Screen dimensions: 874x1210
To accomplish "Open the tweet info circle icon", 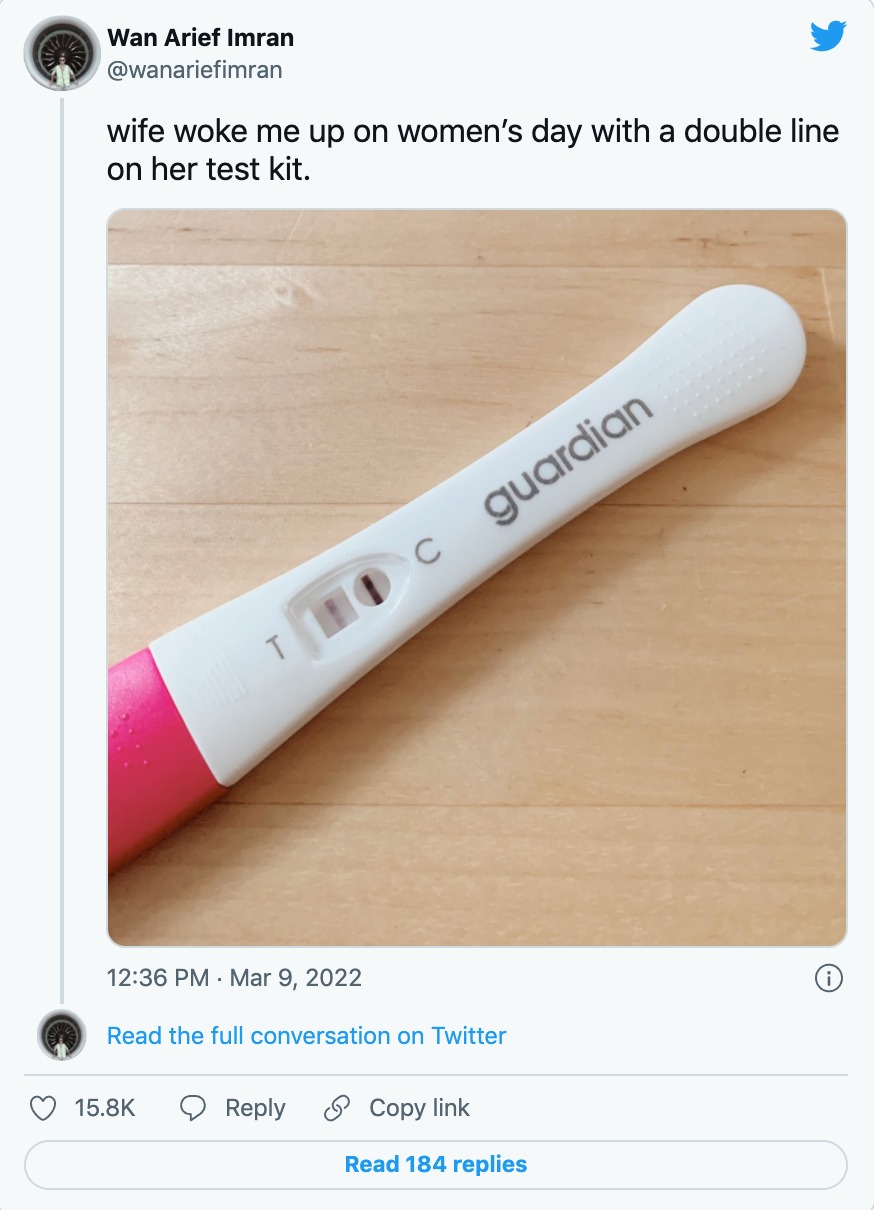I will tap(829, 977).
